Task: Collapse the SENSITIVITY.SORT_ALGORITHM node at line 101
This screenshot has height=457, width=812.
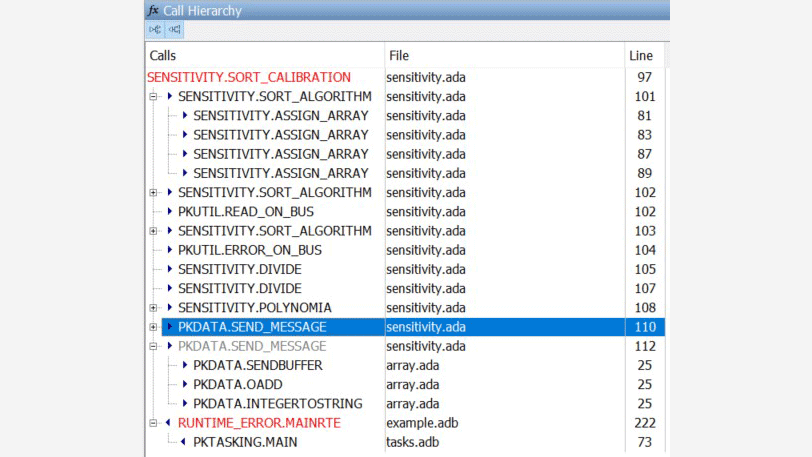Action: click(x=153, y=97)
